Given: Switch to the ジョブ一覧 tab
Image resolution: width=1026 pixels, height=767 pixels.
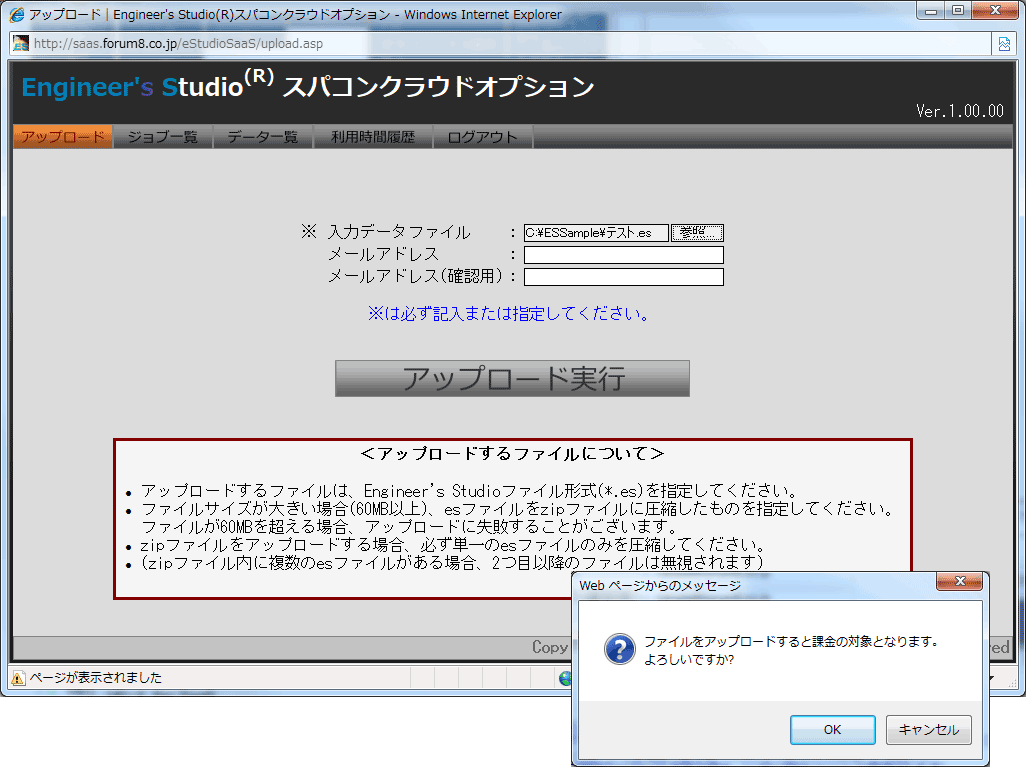Looking at the screenshot, I should (x=163, y=137).
